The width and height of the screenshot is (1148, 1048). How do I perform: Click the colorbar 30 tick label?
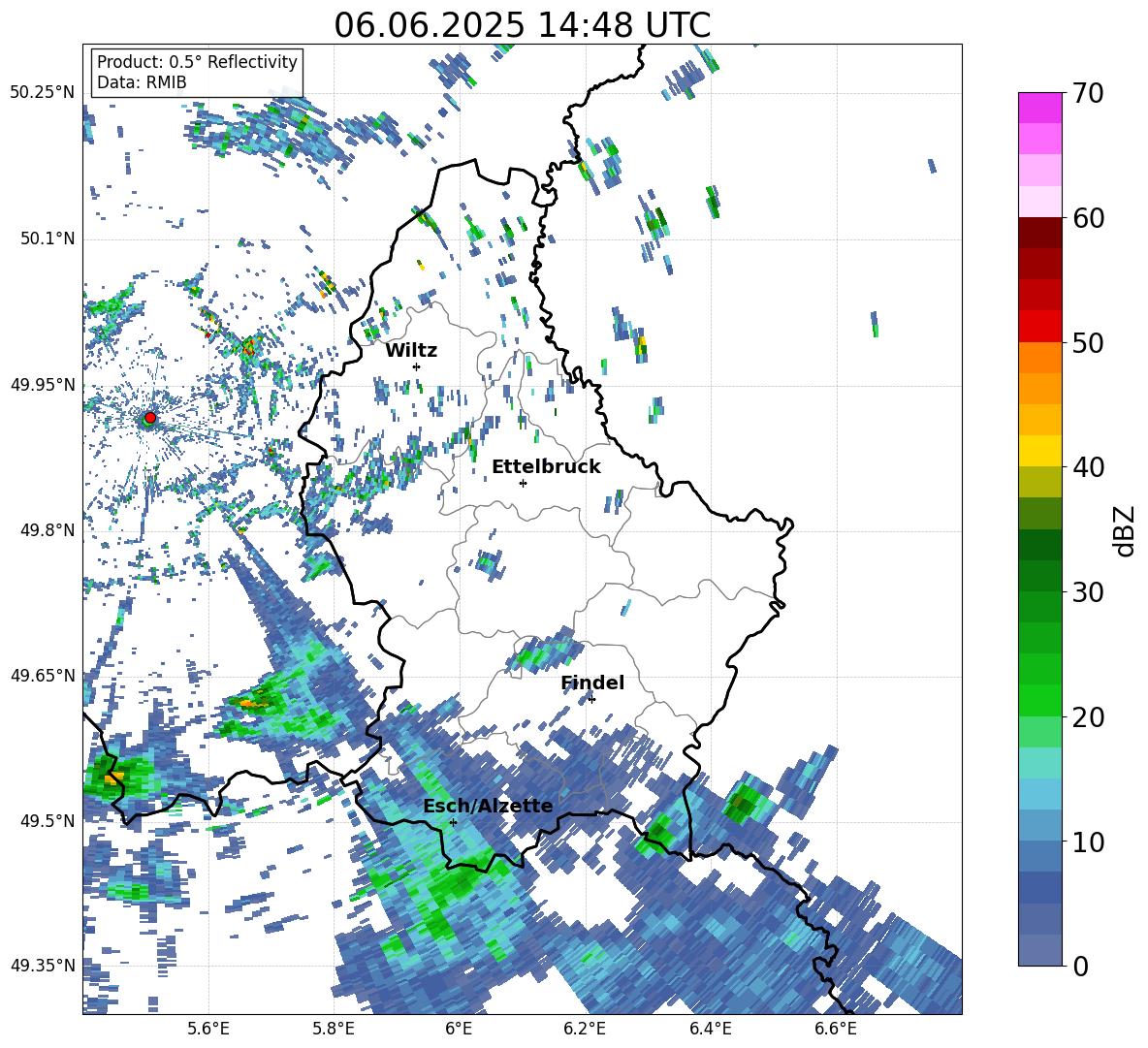1088,592
